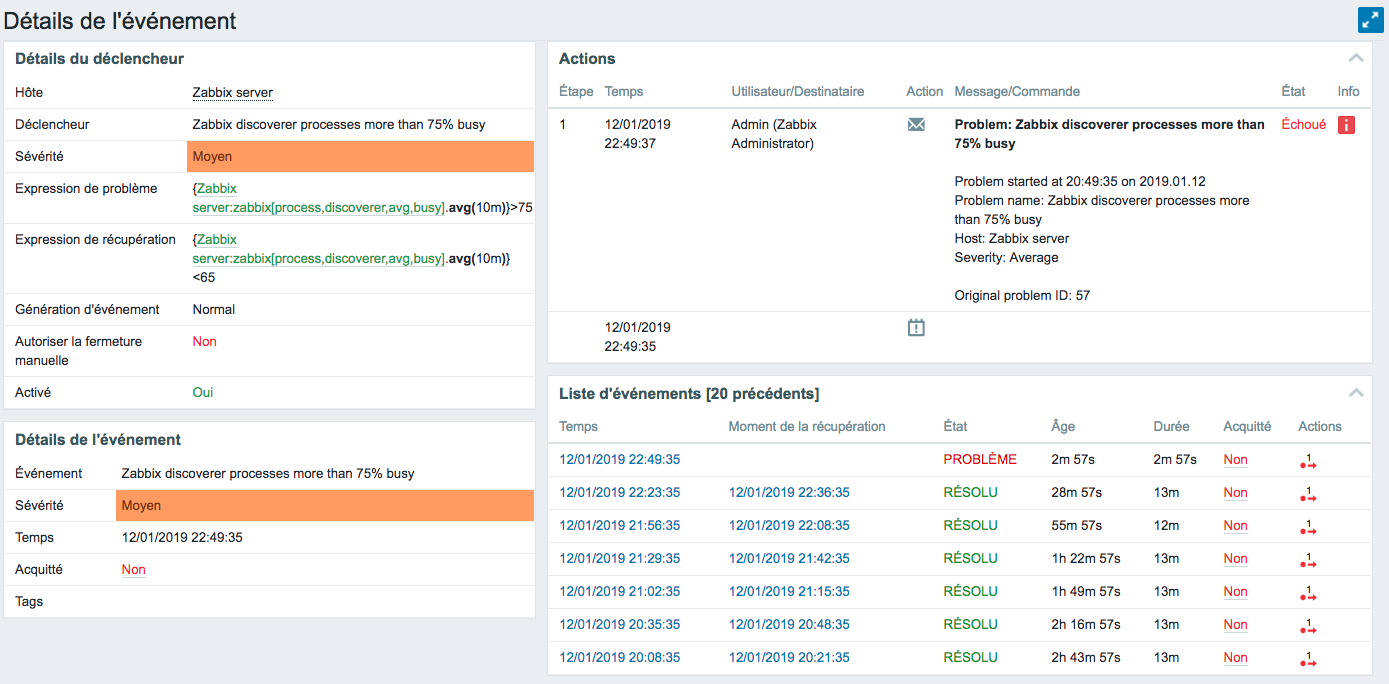
Task: Click the 'Severity: Average' message line
Action: 1006,258
